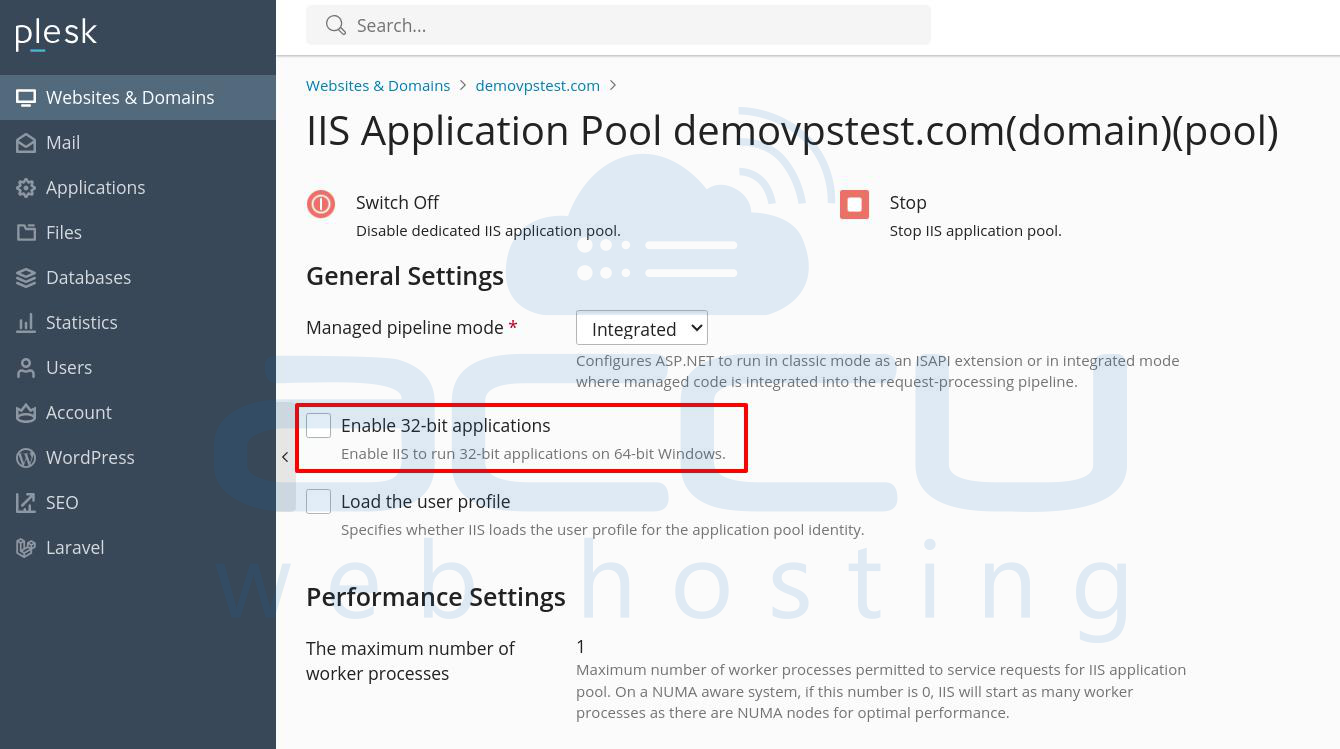
Task: Click the Load the user profile label
Action: (426, 501)
